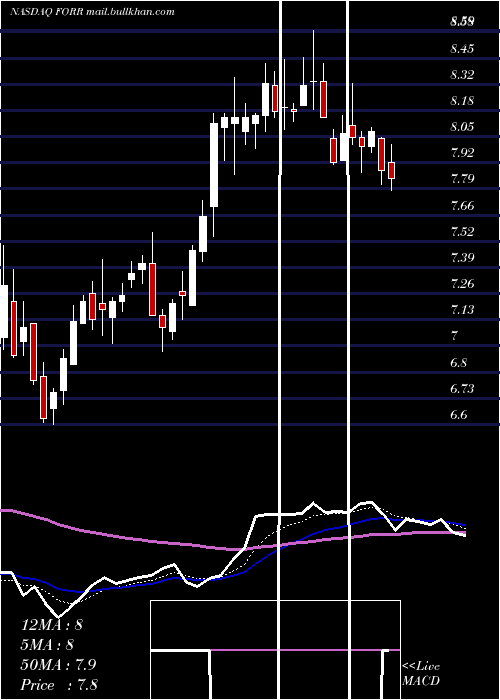This screenshot has height=700, width=500.
Task: Click the last red candle near 7.79
Action: point(392,171)
